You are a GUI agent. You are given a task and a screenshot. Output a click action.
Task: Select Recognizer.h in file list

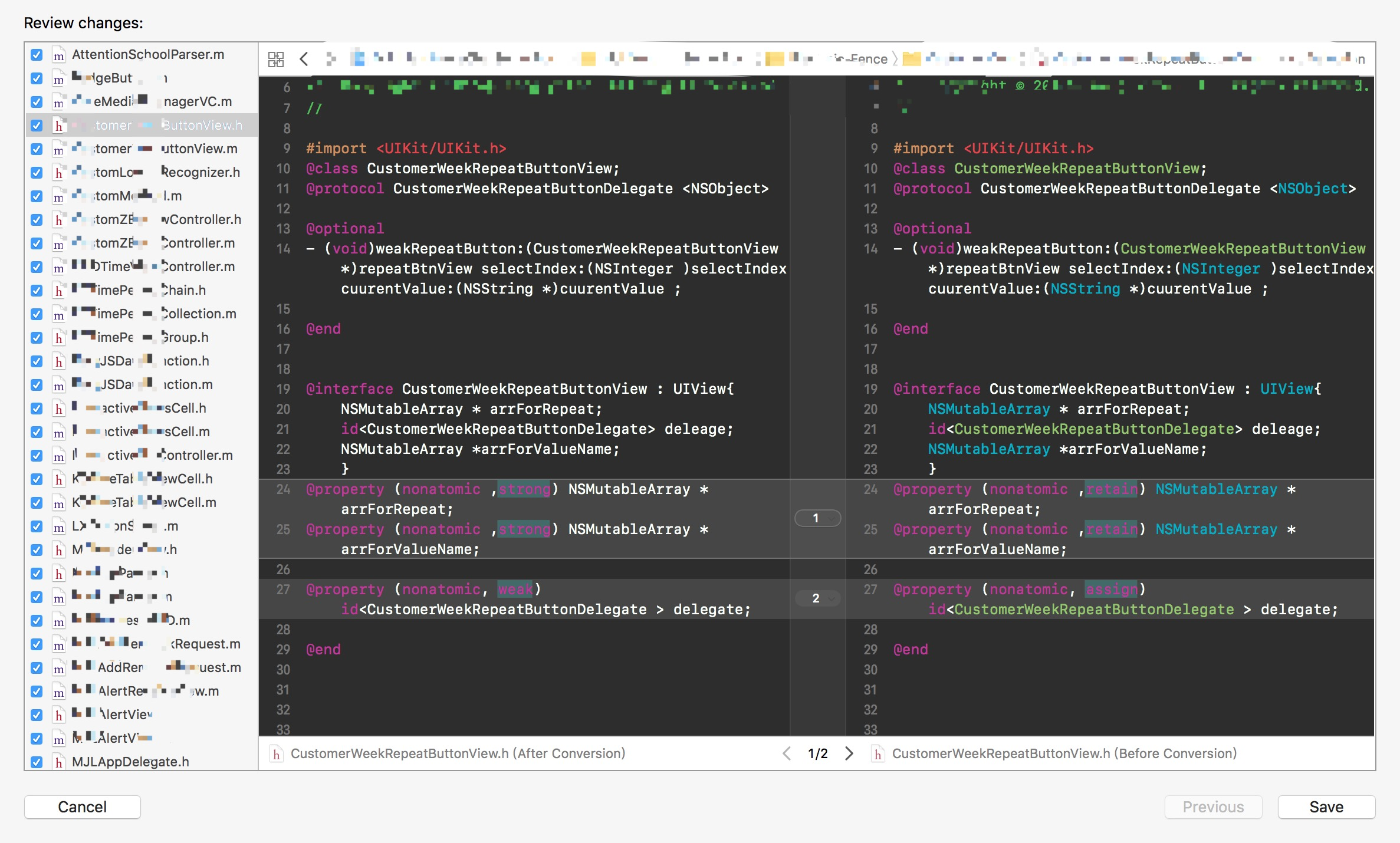click(201, 172)
